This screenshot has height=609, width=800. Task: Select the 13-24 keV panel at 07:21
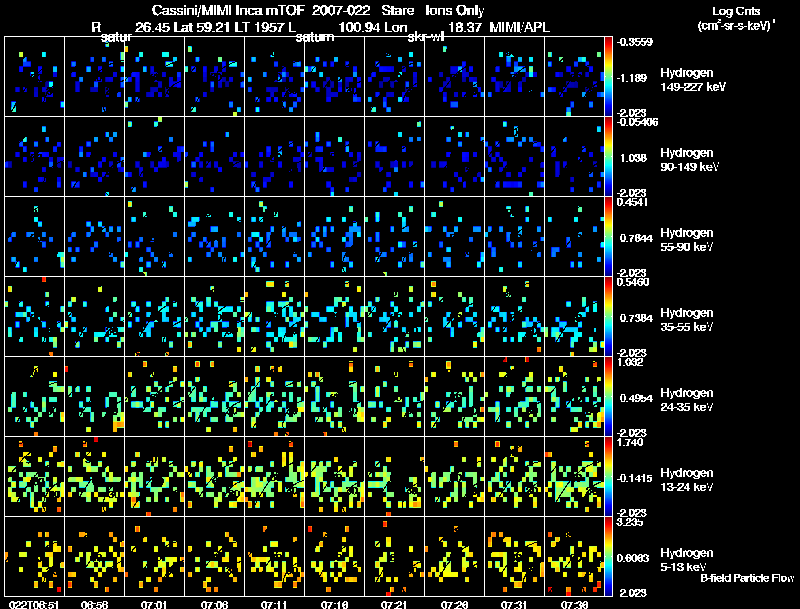tap(394, 477)
